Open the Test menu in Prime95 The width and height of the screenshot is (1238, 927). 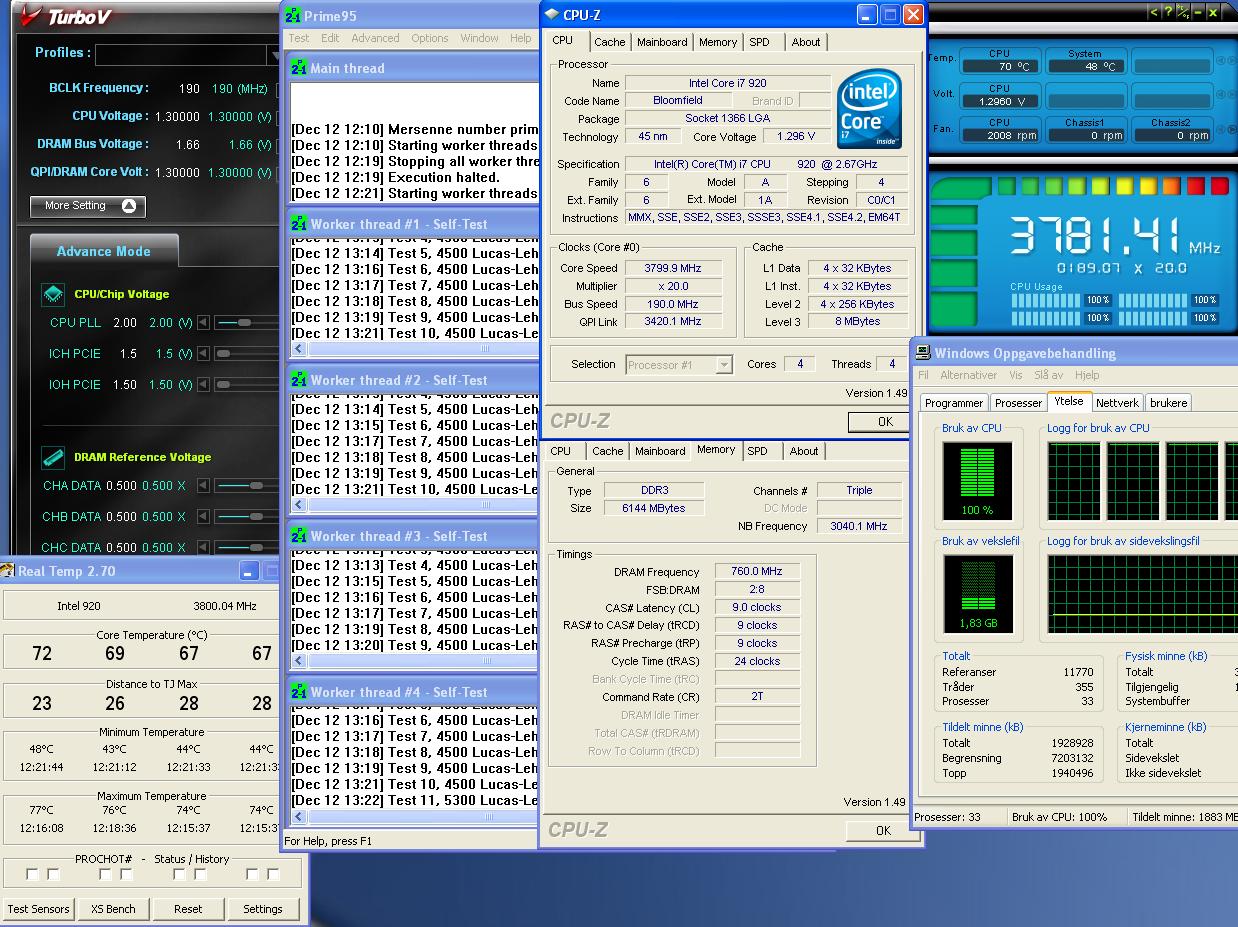click(299, 38)
